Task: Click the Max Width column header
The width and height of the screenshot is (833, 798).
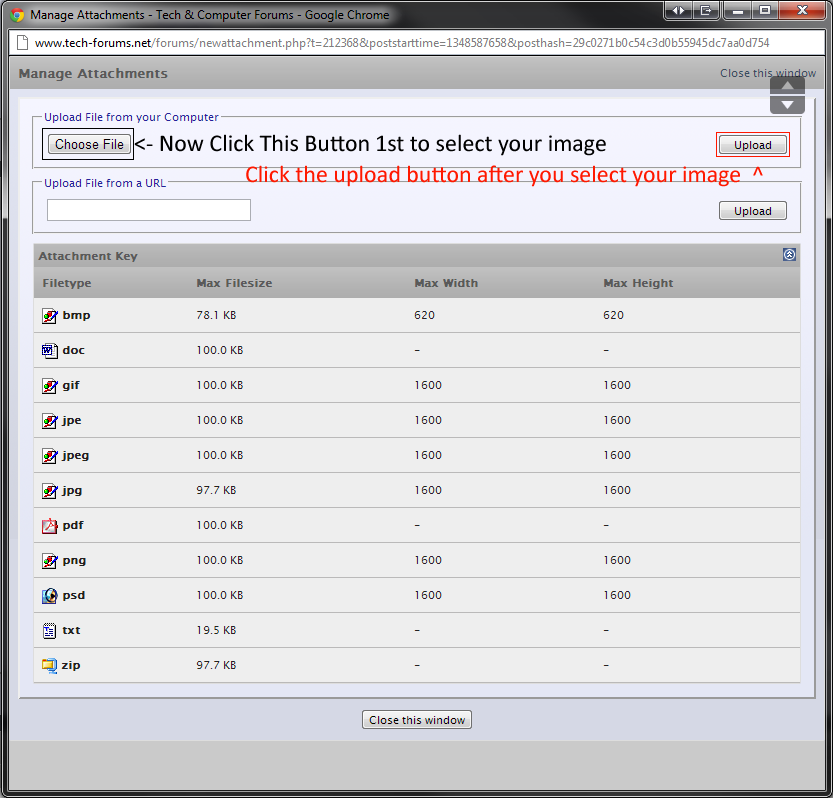Action: [x=446, y=283]
